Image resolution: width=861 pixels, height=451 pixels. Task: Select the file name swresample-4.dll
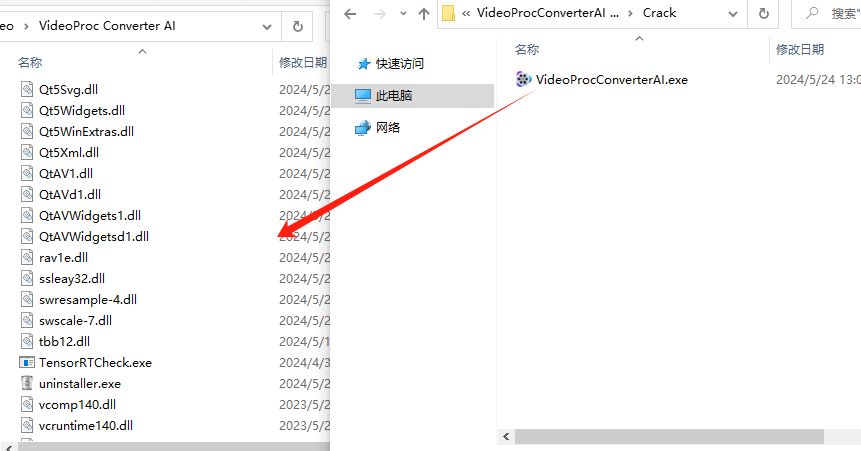click(x=88, y=299)
